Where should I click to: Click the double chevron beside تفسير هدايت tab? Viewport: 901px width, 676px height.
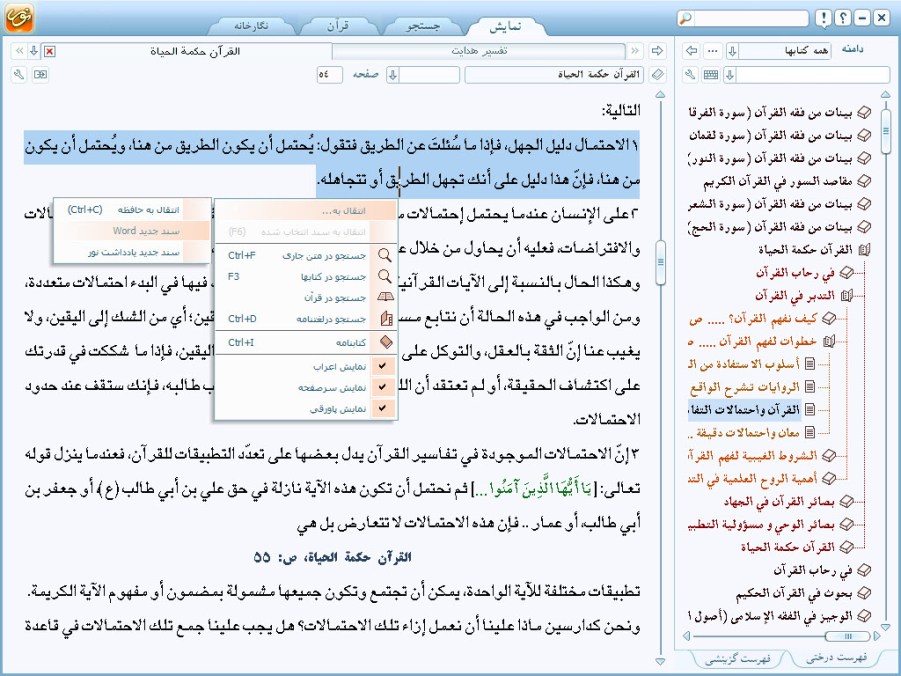coord(635,51)
